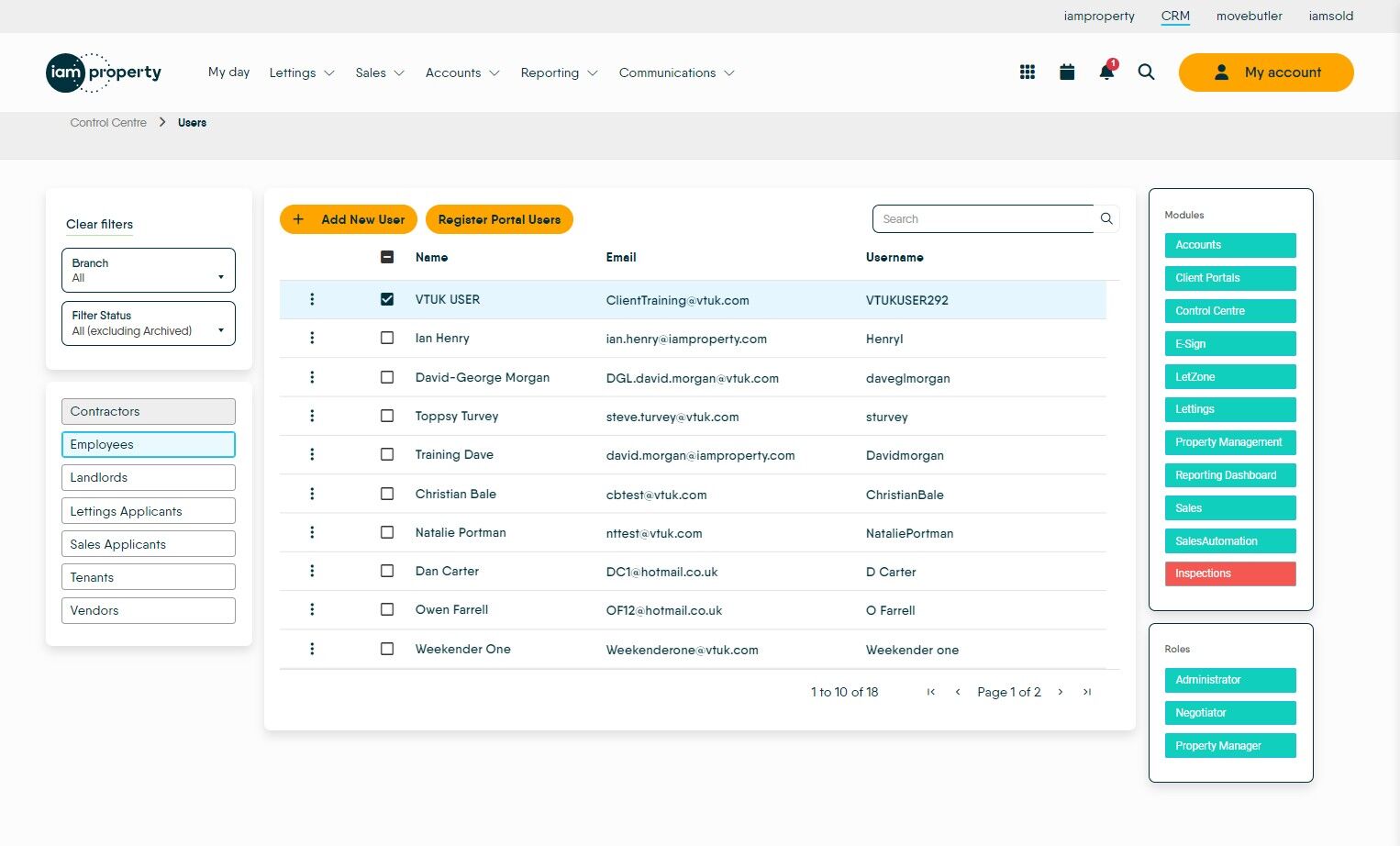The image size is (1400, 846).
Task: Open row actions for Training Dave
Action: pos(312,454)
